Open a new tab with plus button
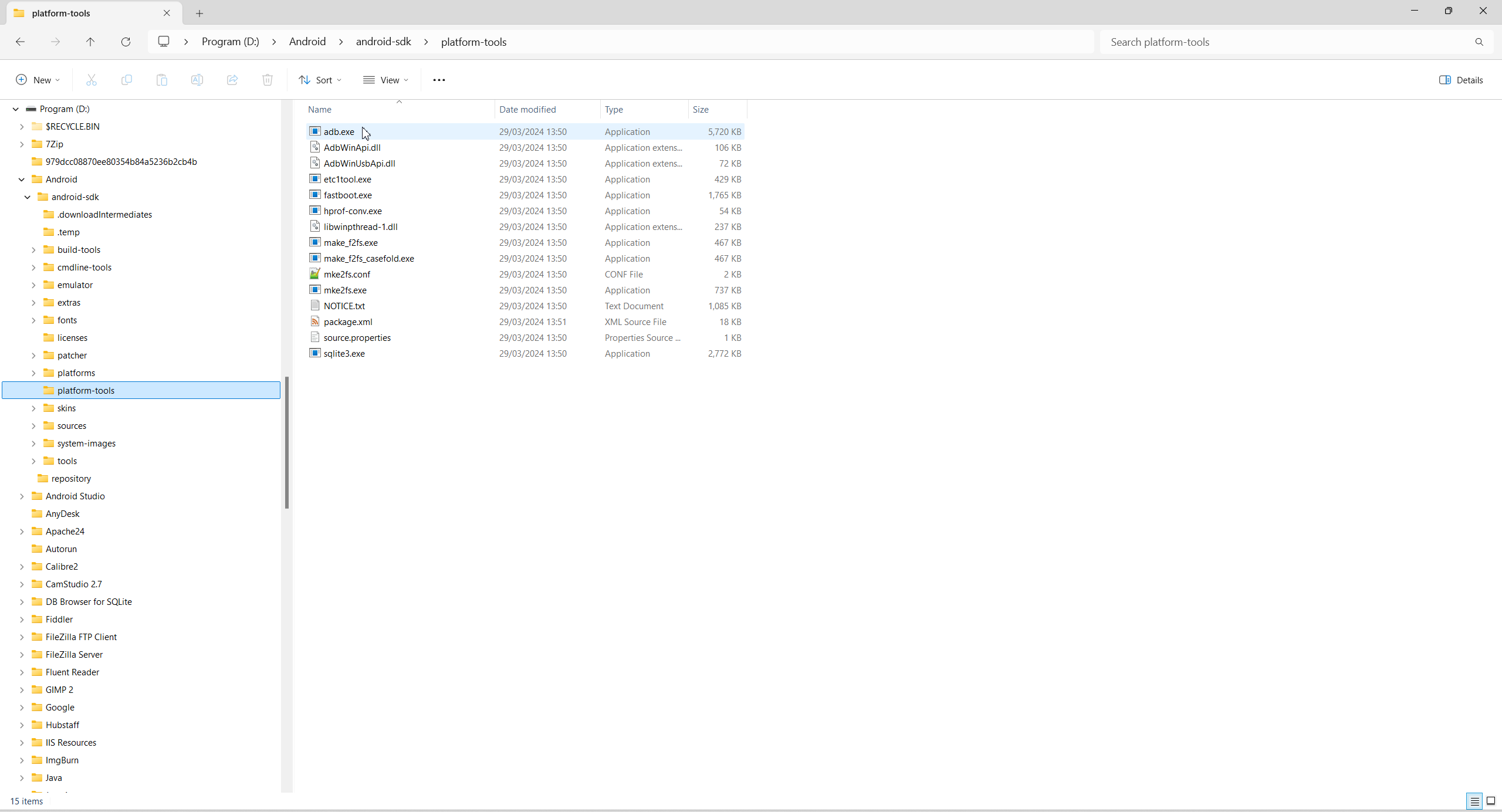The height and width of the screenshot is (812, 1502). click(x=199, y=13)
